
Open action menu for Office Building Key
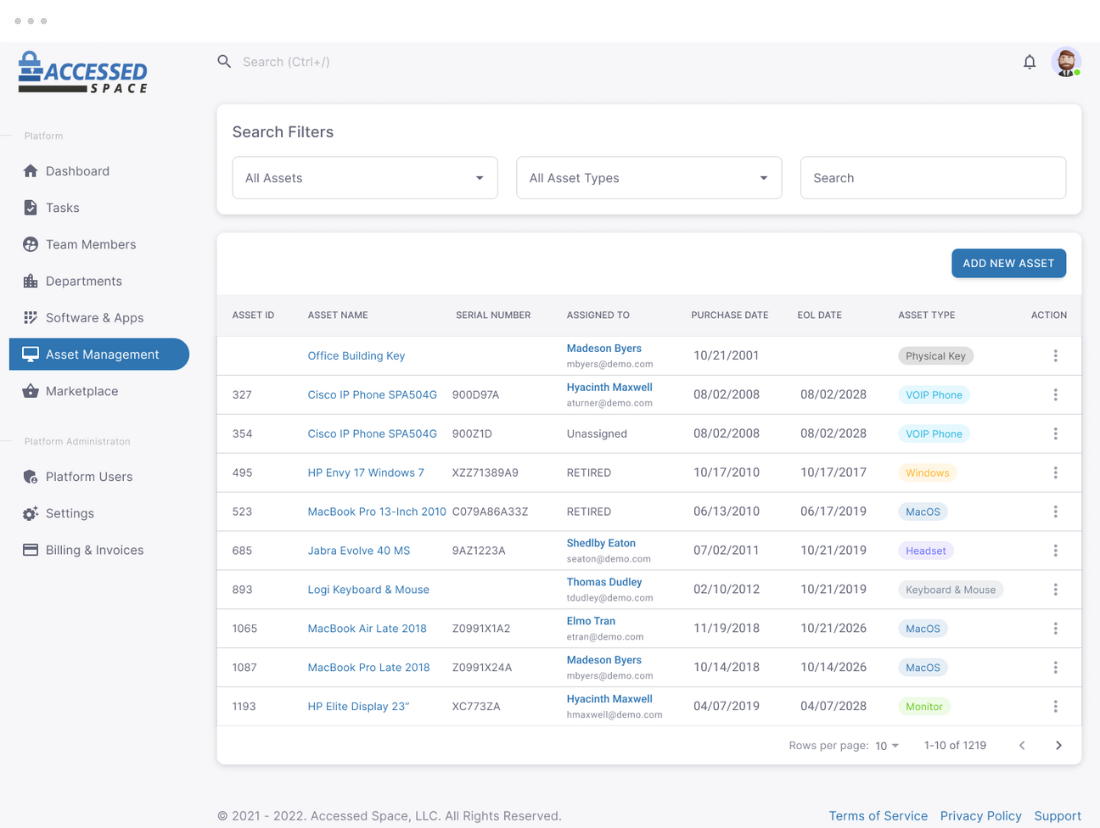(x=1055, y=356)
